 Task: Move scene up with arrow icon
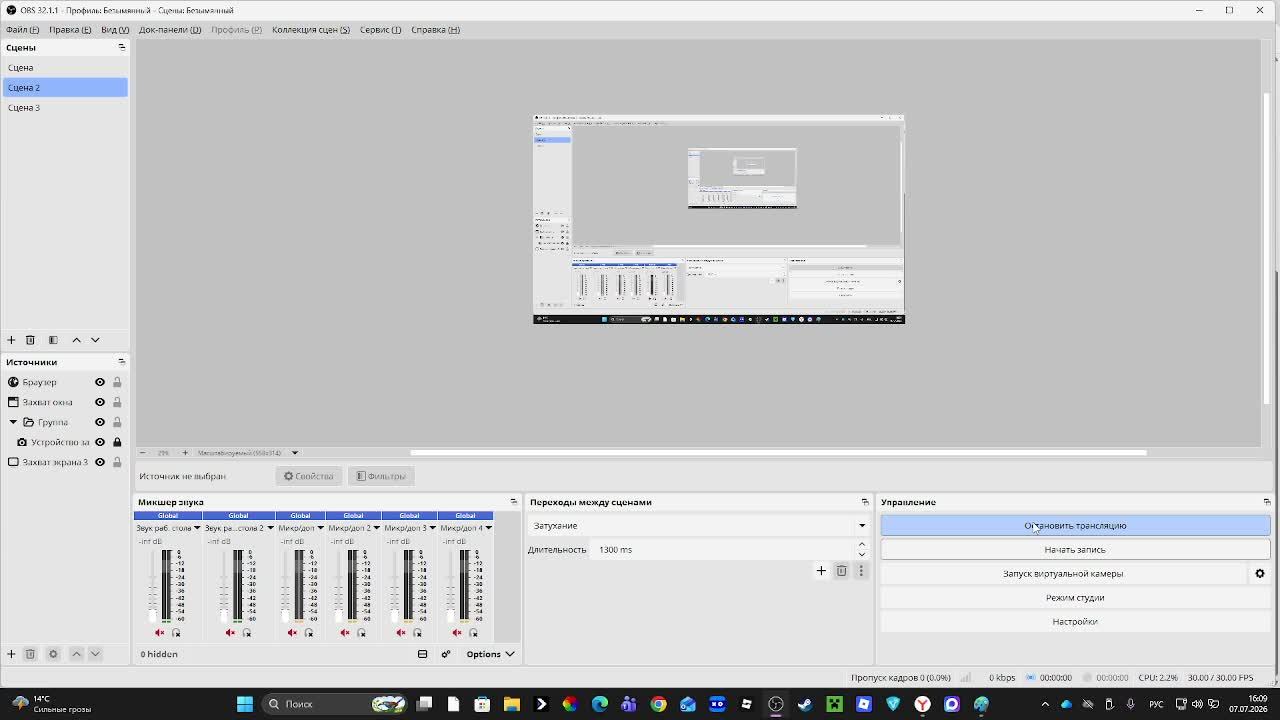76,340
